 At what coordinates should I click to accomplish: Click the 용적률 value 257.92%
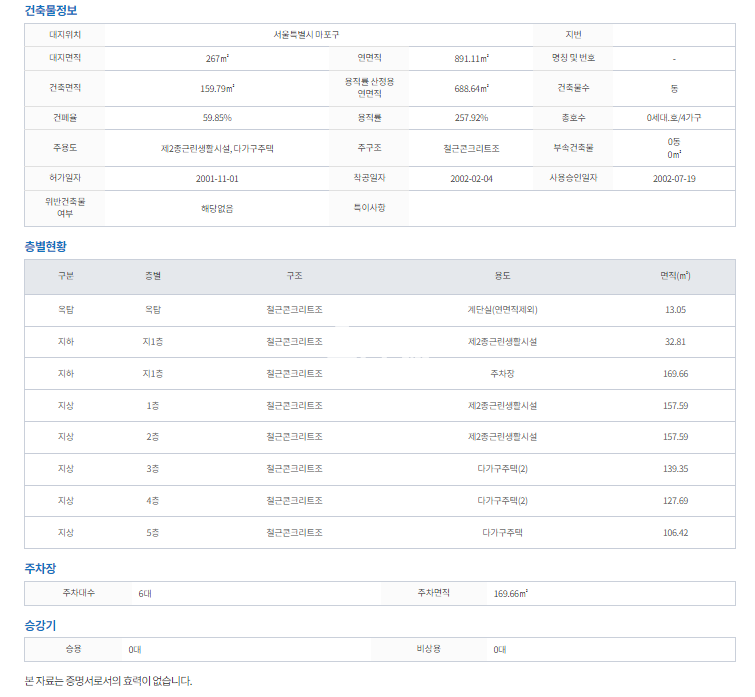(471, 118)
